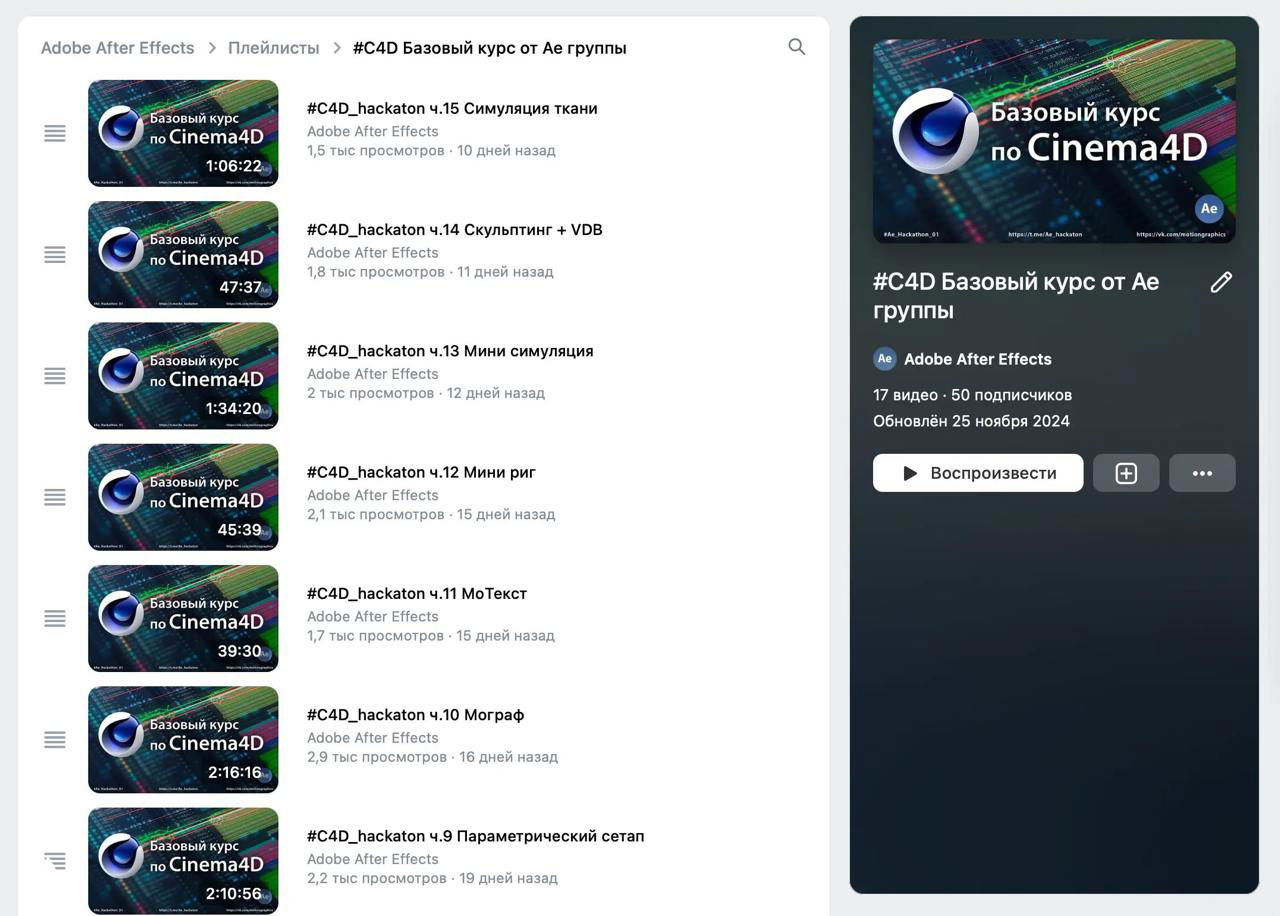Click the search magnifier icon in playlist header
This screenshot has height=916, width=1280.
(x=796, y=47)
